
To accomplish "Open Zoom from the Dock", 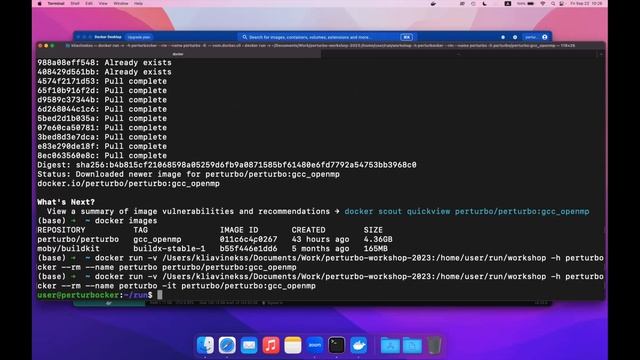I will click(x=315, y=345).
